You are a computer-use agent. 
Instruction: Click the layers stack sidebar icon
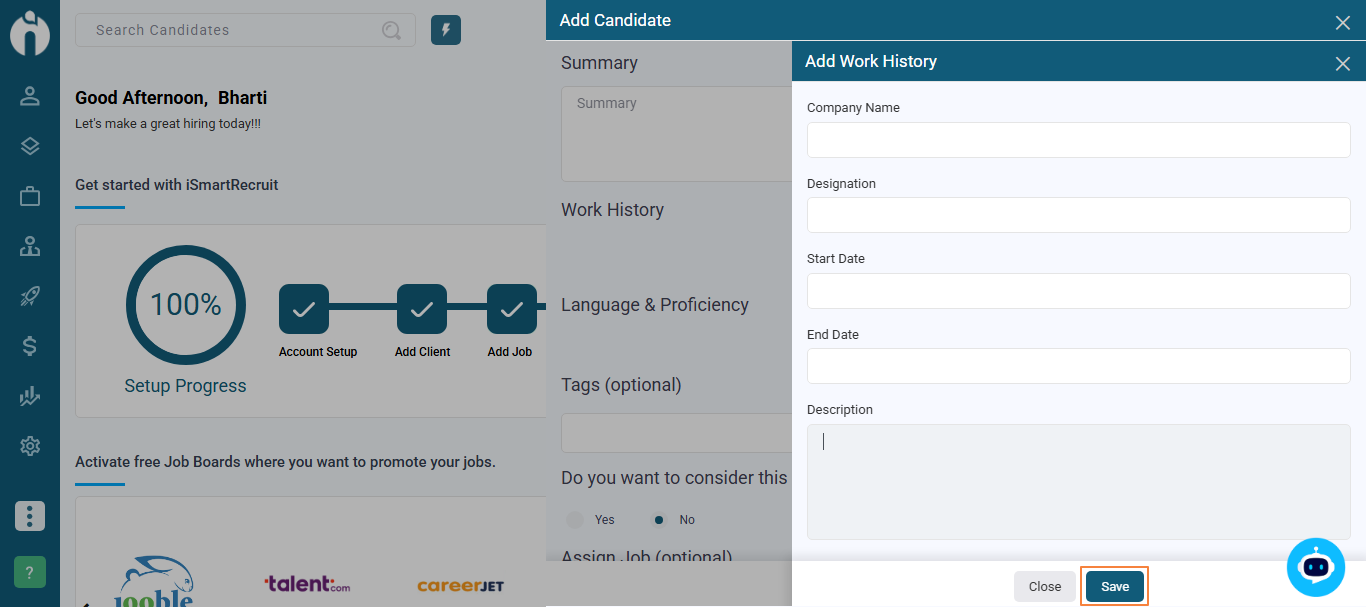(30, 146)
